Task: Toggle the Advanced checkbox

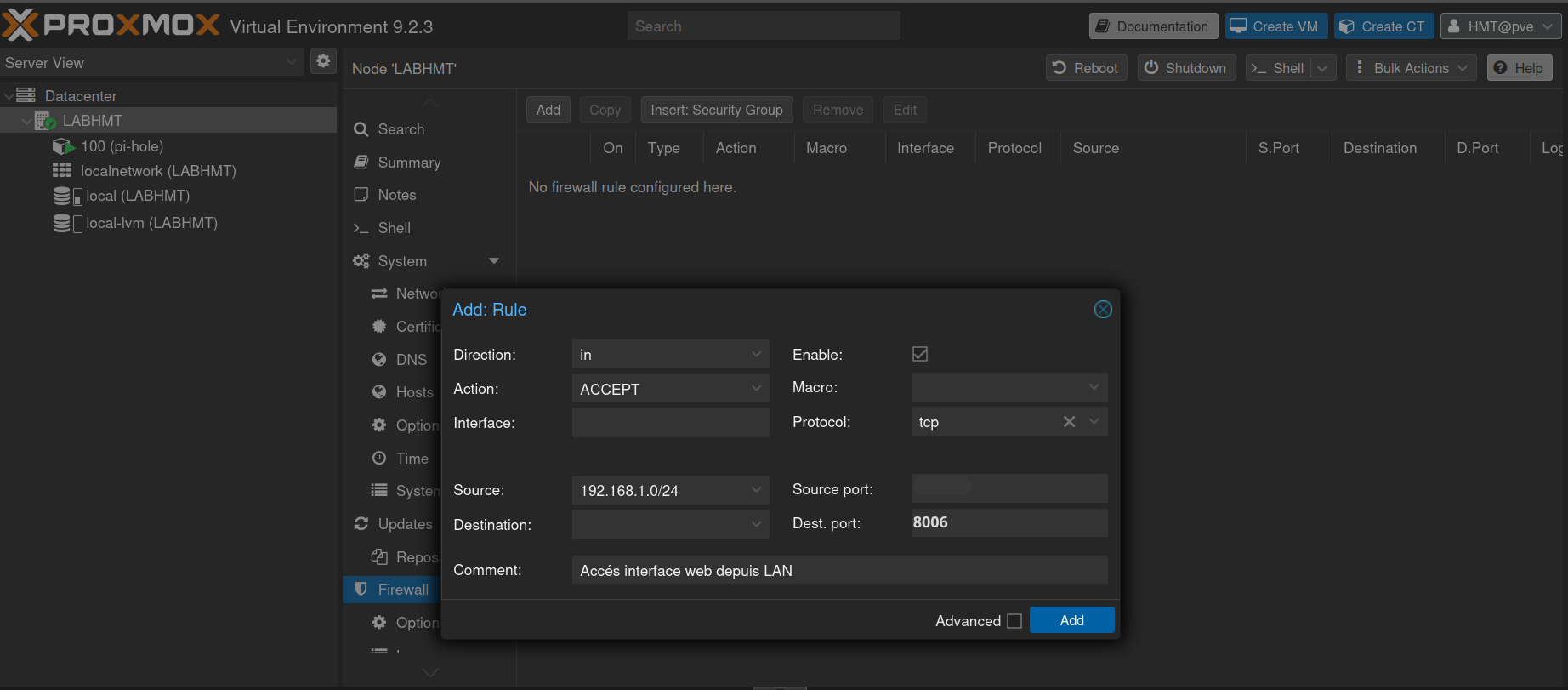Action: tap(1014, 621)
